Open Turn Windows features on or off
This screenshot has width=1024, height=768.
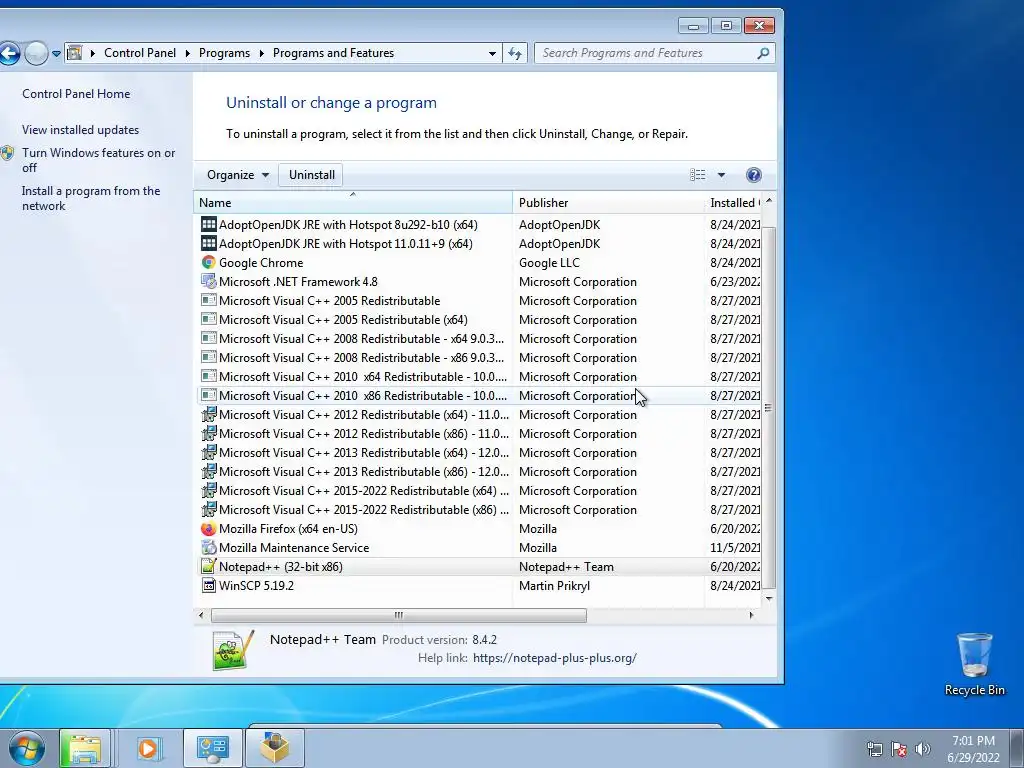(98, 160)
